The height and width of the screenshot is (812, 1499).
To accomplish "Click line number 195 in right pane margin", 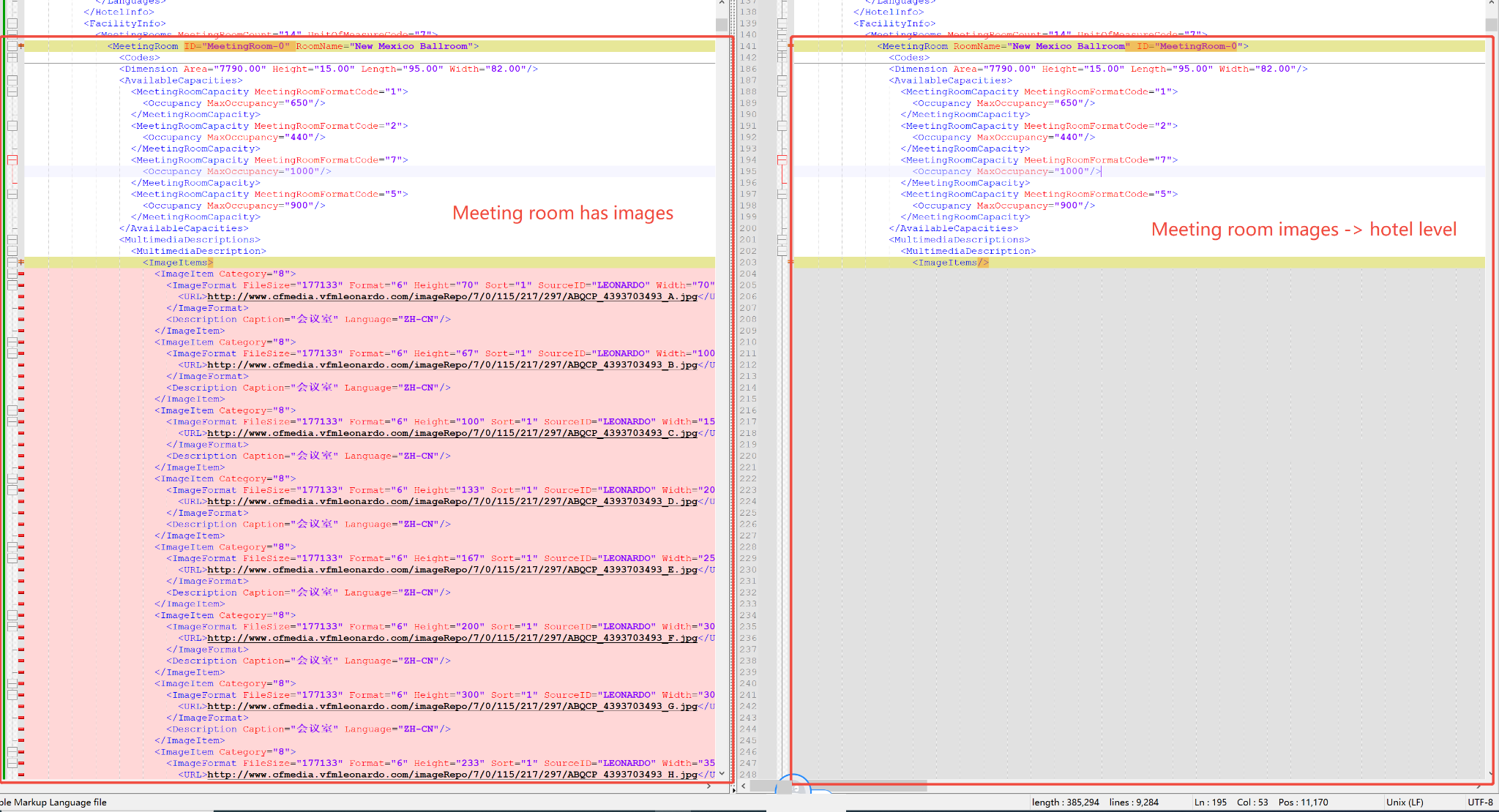I will tap(748, 171).
